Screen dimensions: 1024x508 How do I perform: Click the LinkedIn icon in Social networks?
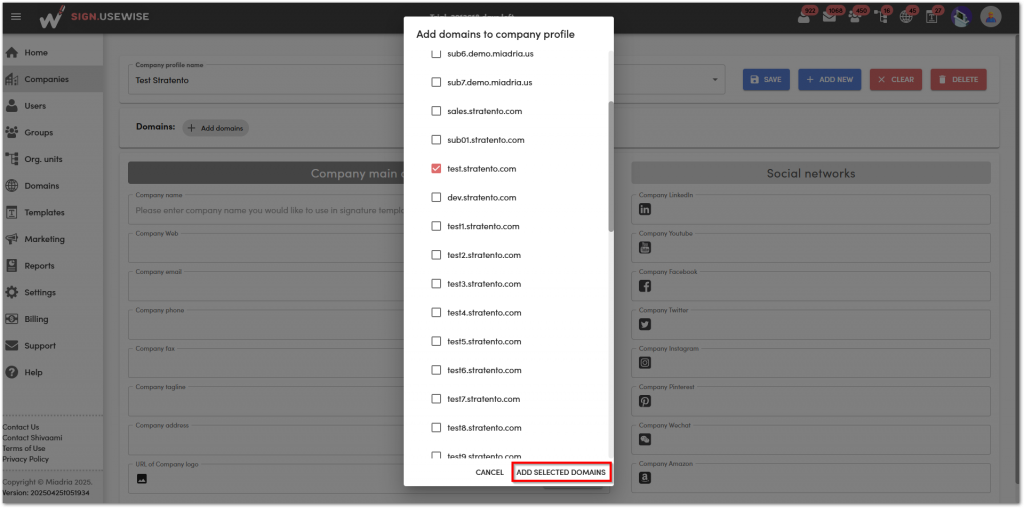(x=645, y=210)
